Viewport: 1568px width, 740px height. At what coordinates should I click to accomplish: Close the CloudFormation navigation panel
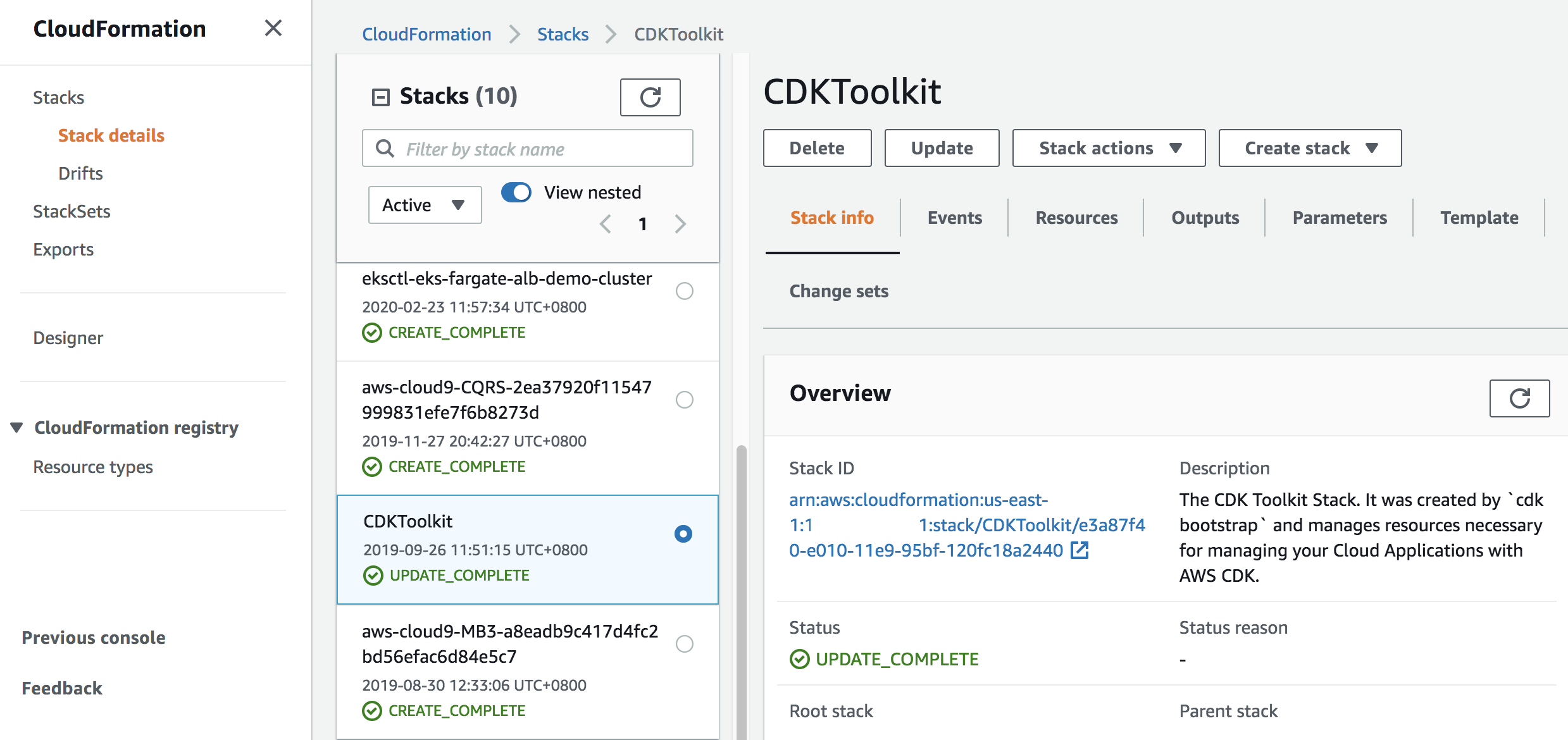coord(273,28)
